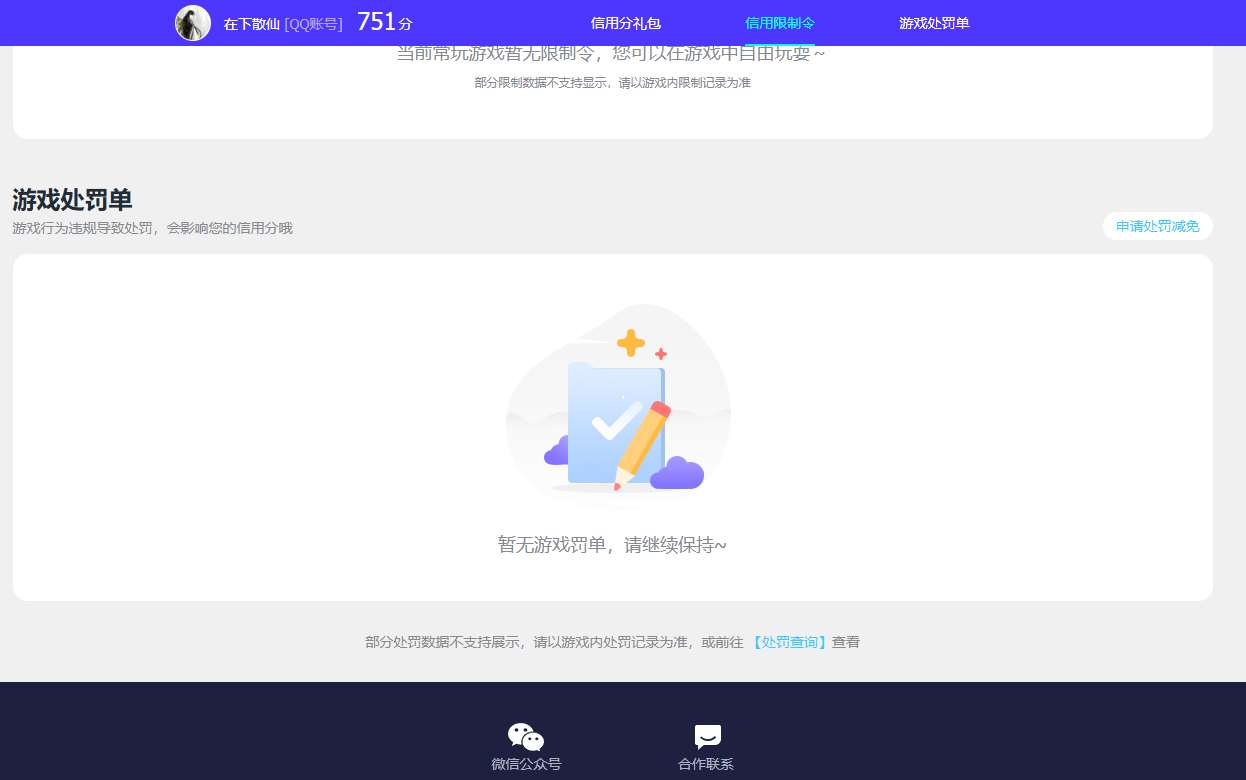Open the 【处罚查询】 link

(790, 642)
